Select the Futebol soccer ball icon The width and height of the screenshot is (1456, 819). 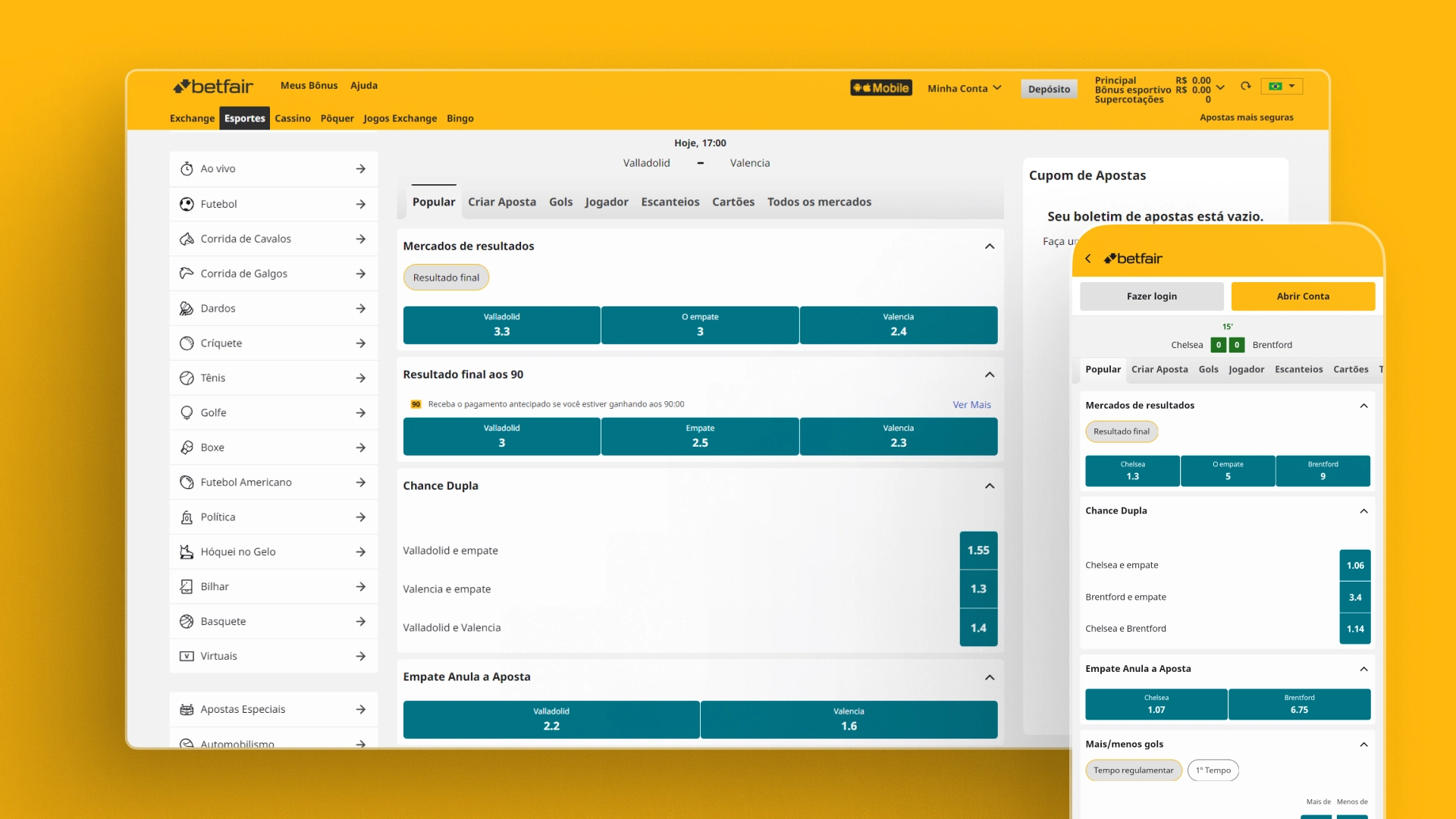coord(187,204)
